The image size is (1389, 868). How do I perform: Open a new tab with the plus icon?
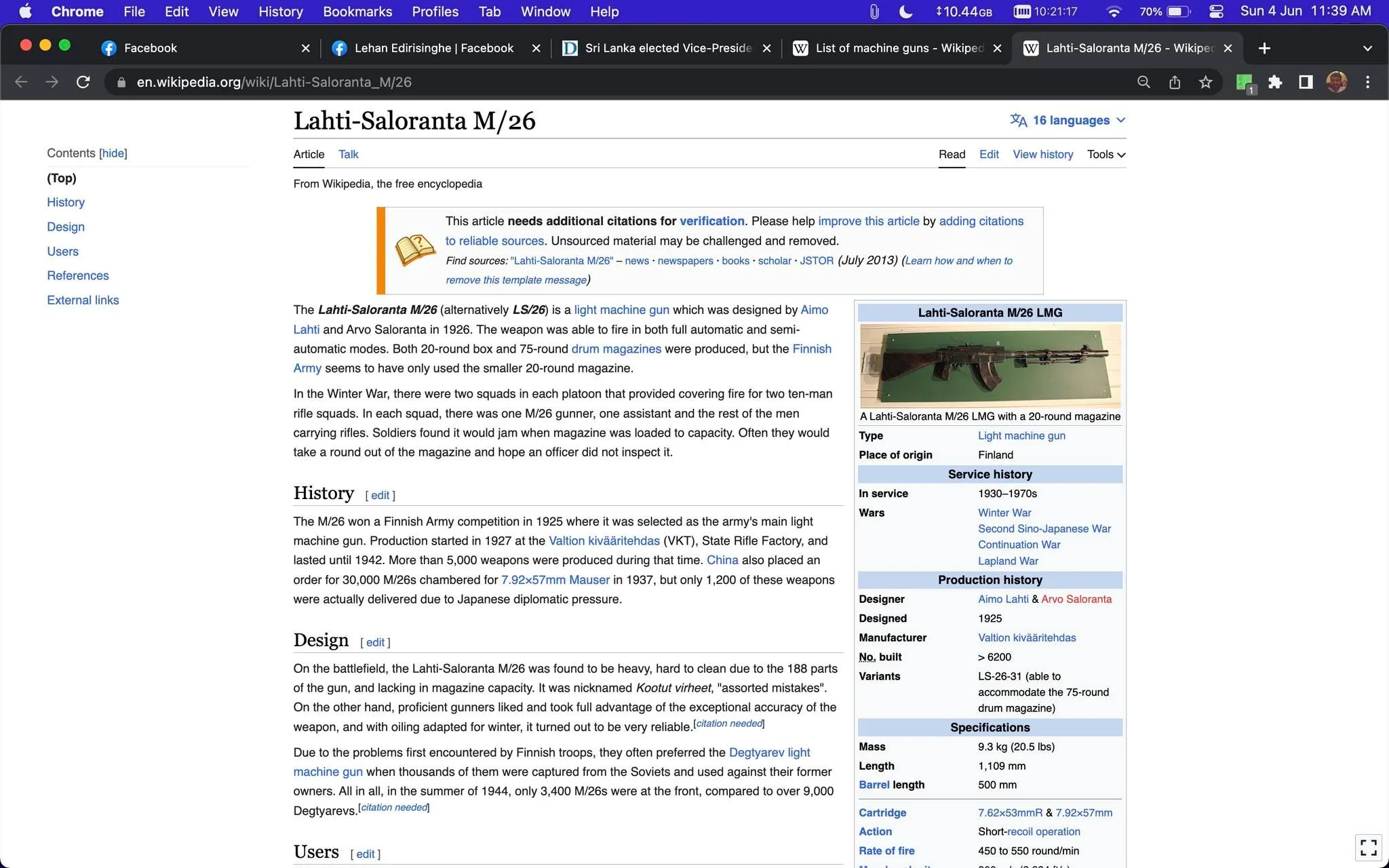click(x=1264, y=48)
